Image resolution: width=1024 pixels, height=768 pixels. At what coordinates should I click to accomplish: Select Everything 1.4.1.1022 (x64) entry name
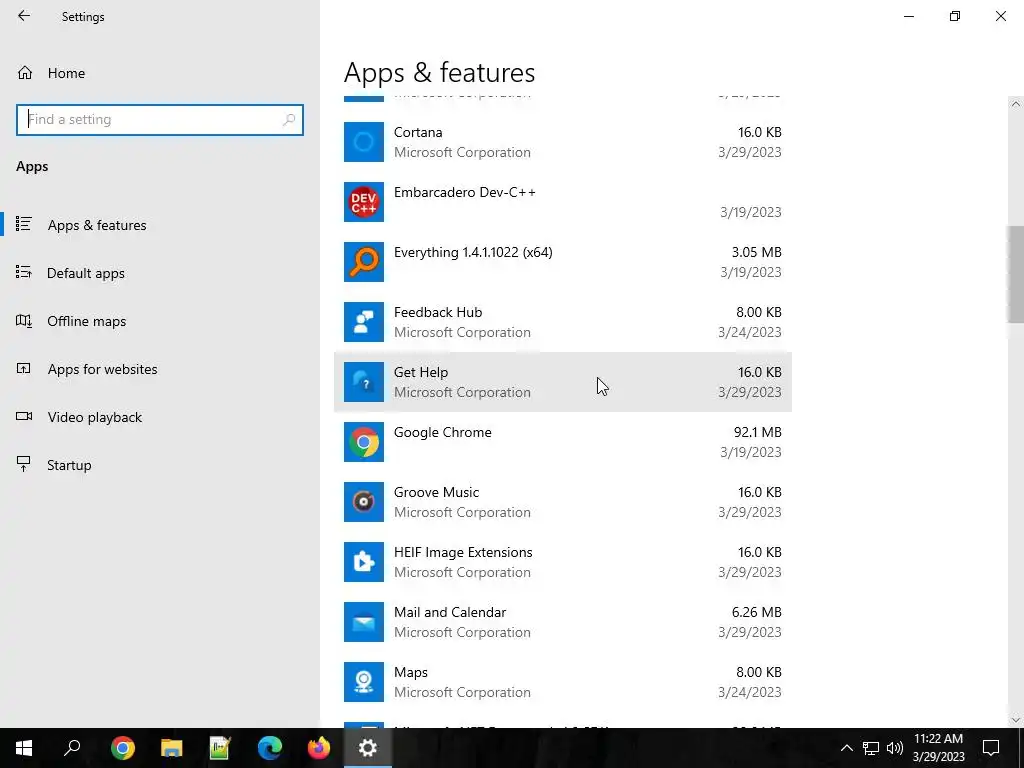pos(473,252)
